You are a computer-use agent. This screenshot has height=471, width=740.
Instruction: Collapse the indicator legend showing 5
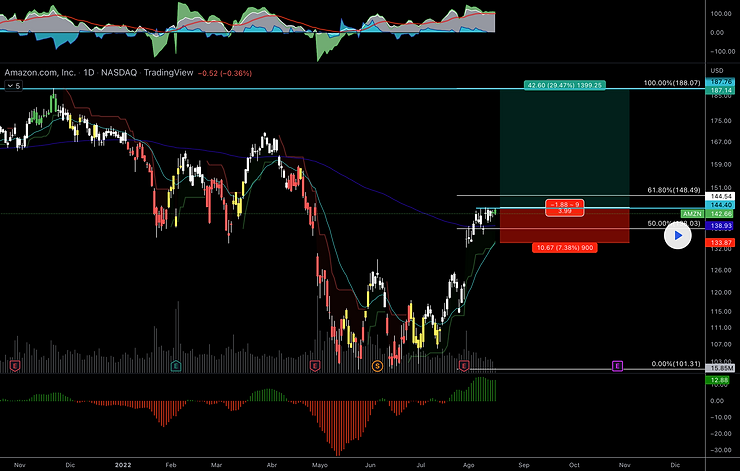click(13, 86)
